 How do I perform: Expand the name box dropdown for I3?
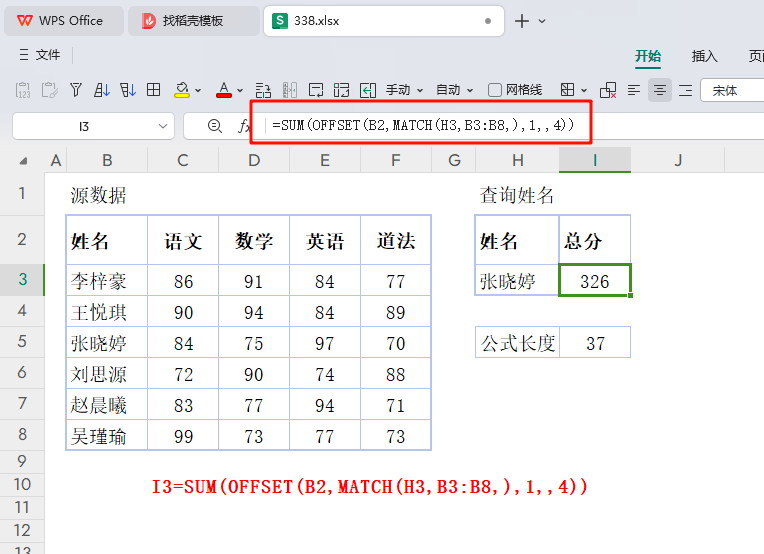(x=163, y=127)
